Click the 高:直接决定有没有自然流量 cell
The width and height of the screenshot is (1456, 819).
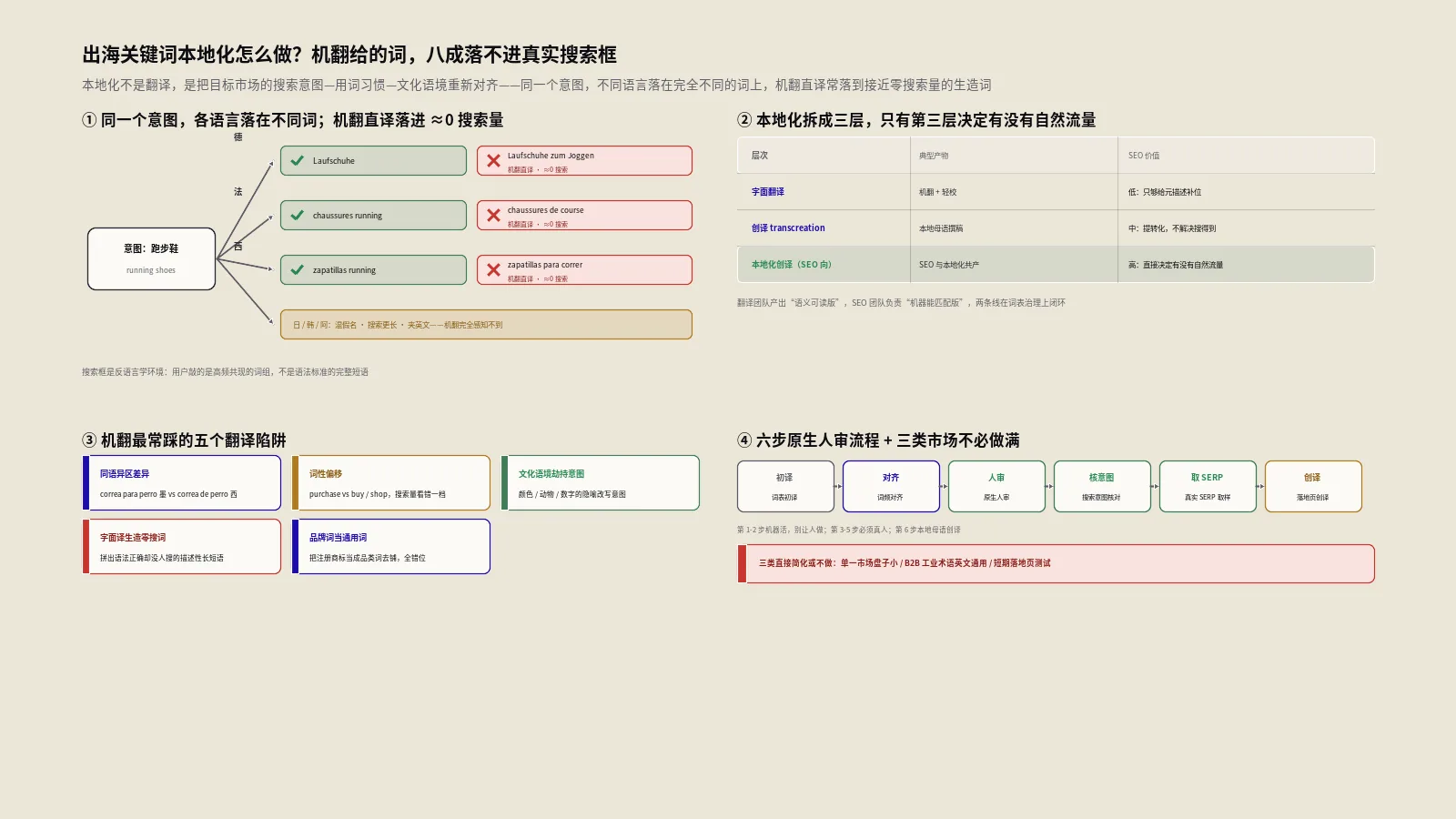click(1176, 265)
